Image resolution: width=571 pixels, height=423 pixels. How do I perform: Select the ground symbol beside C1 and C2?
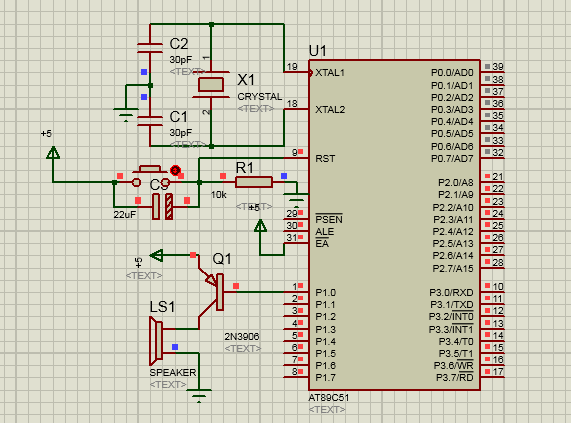tap(126, 114)
